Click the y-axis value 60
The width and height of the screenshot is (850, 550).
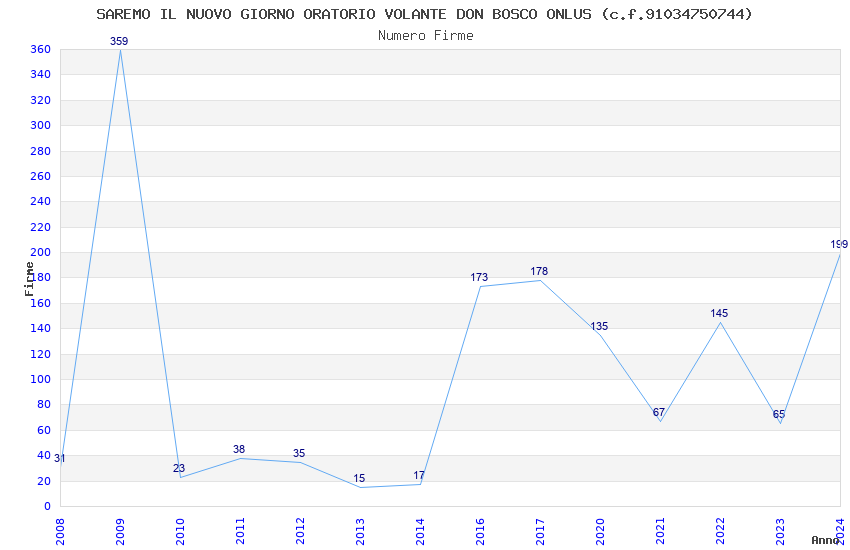coord(44,430)
